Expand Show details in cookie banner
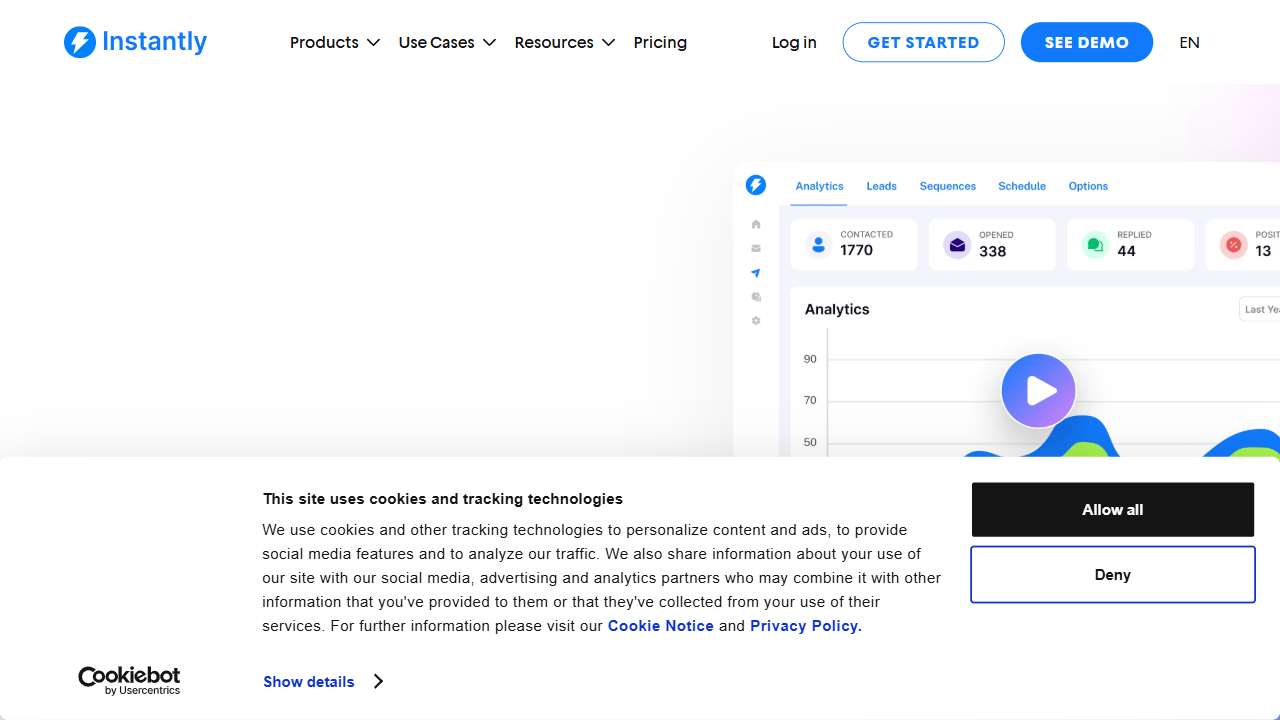The height and width of the screenshot is (720, 1280). click(x=322, y=681)
